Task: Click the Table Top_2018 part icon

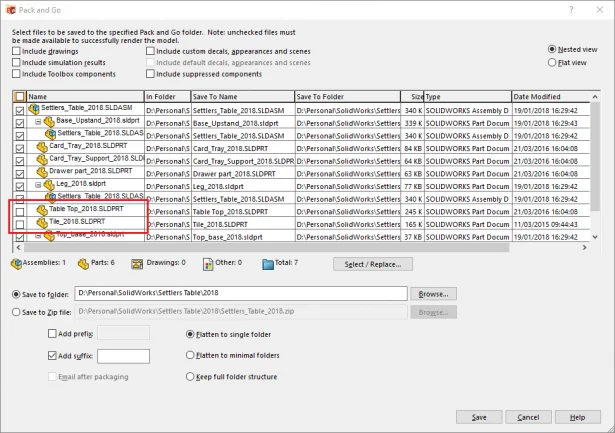Action: pyautogui.click(x=42, y=210)
